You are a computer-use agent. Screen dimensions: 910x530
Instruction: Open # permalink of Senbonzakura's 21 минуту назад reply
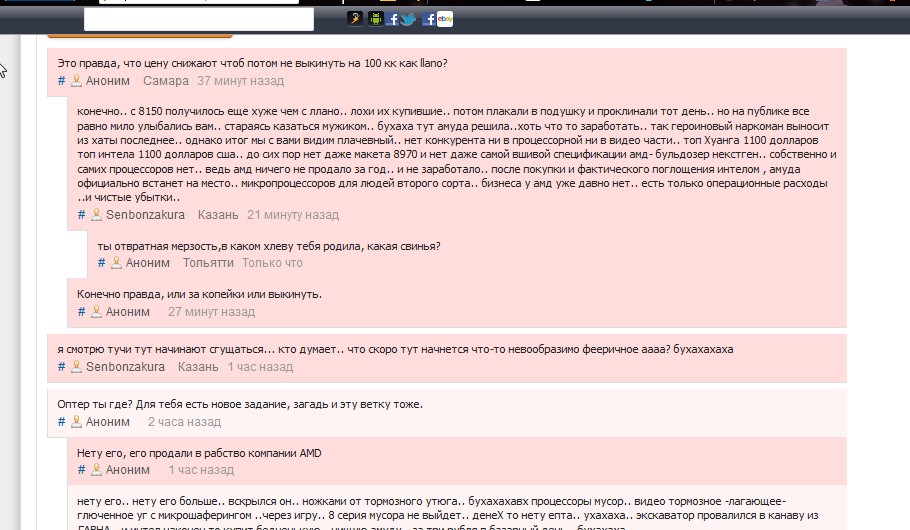click(81, 215)
